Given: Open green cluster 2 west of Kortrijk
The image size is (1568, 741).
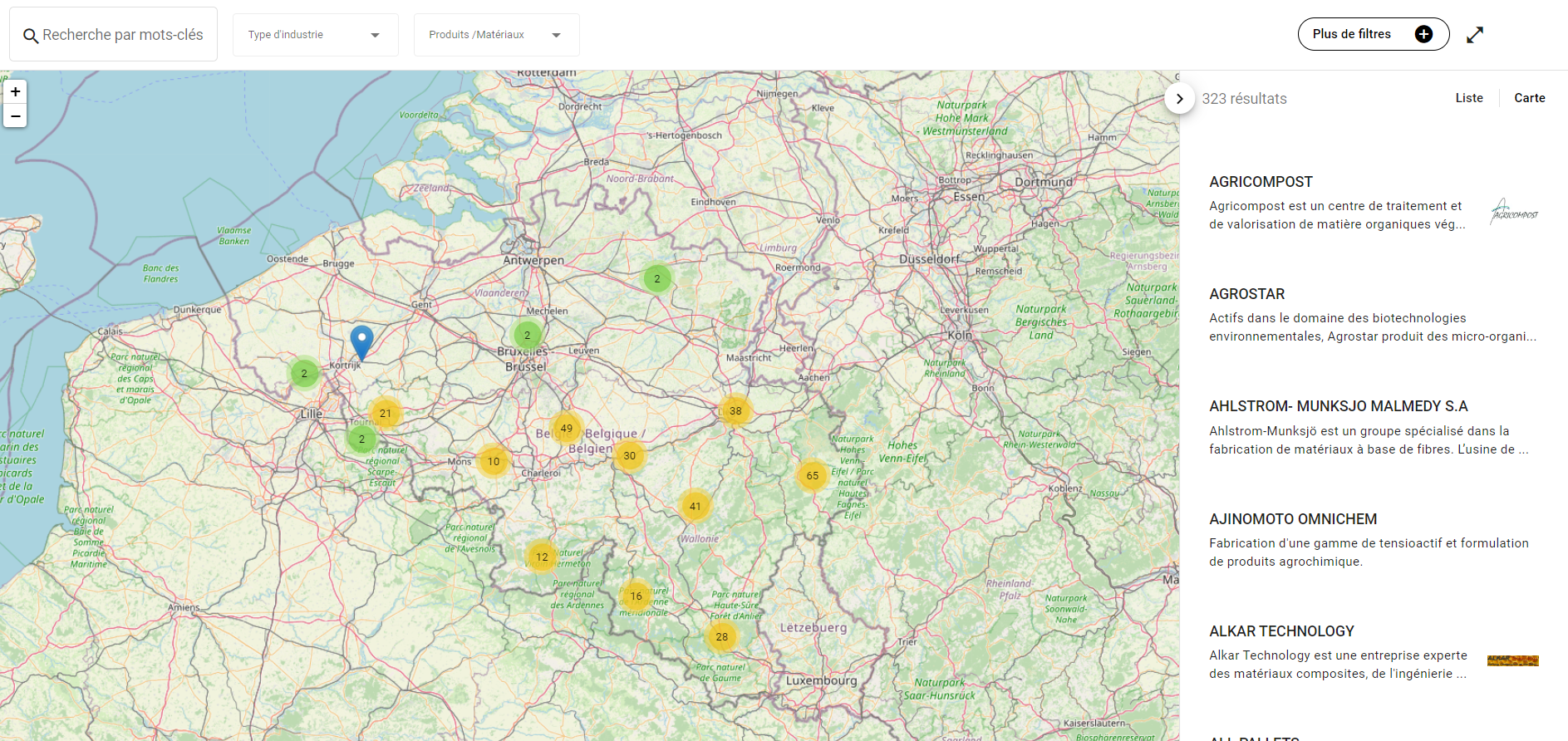Looking at the screenshot, I should [304, 373].
